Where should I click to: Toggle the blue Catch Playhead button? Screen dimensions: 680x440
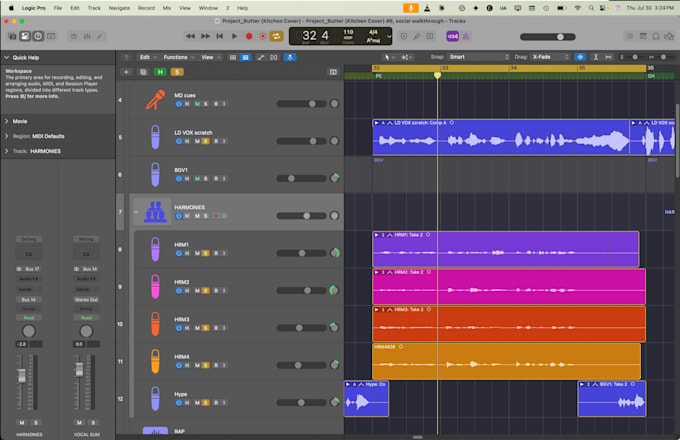click(290, 57)
